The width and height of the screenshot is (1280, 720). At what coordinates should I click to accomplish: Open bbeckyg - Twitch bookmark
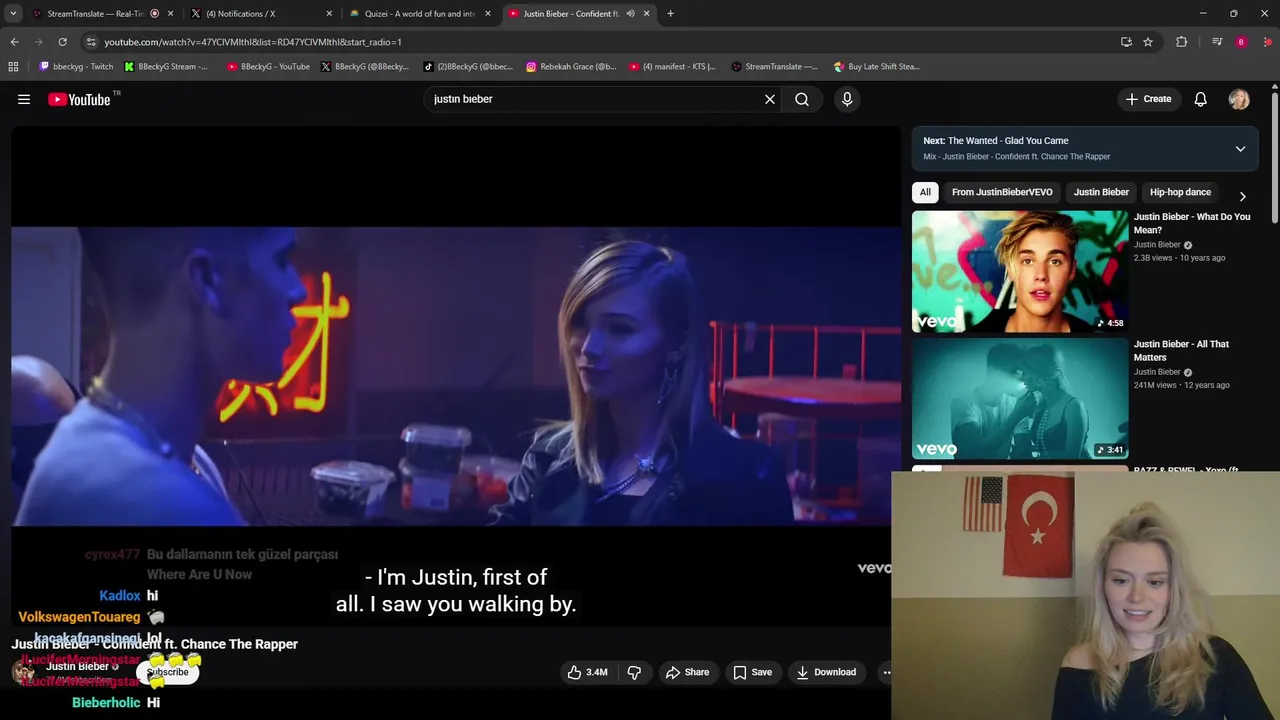76,67
